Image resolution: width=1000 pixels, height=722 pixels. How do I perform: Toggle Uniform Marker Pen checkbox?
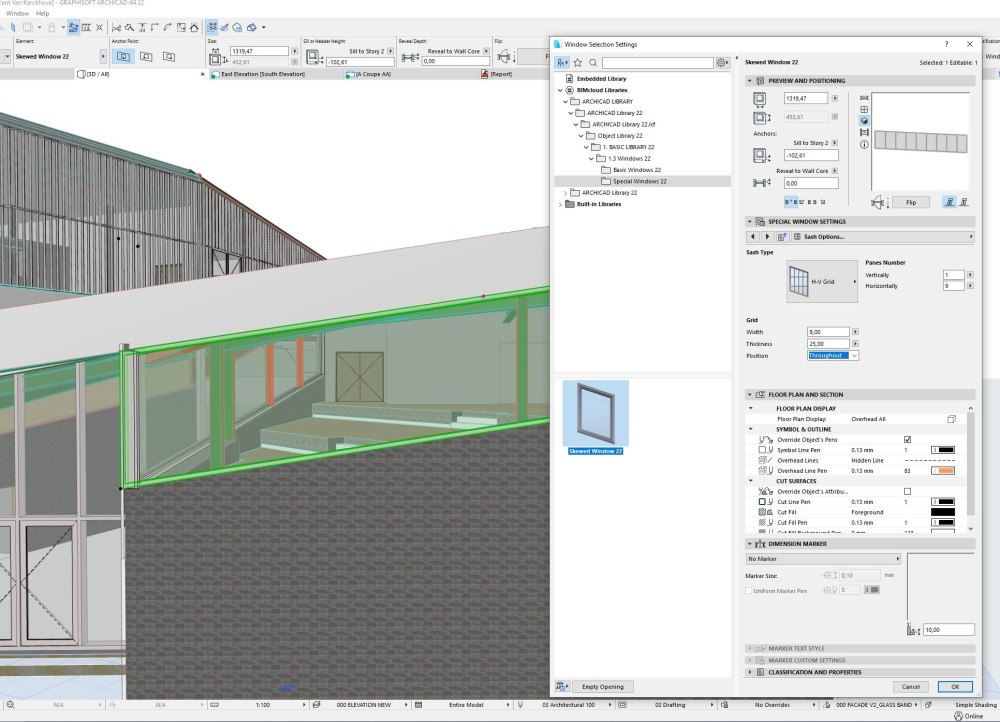point(750,591)
